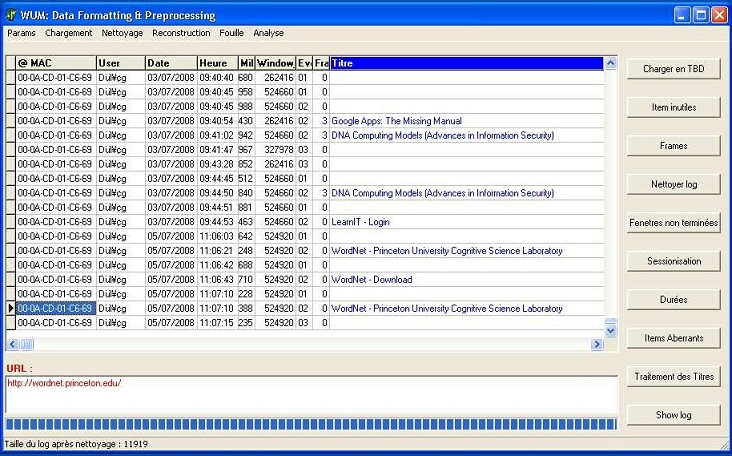Sort by the Titre column header
This screenshot has height=456, width=732.
tap(466, 63)
